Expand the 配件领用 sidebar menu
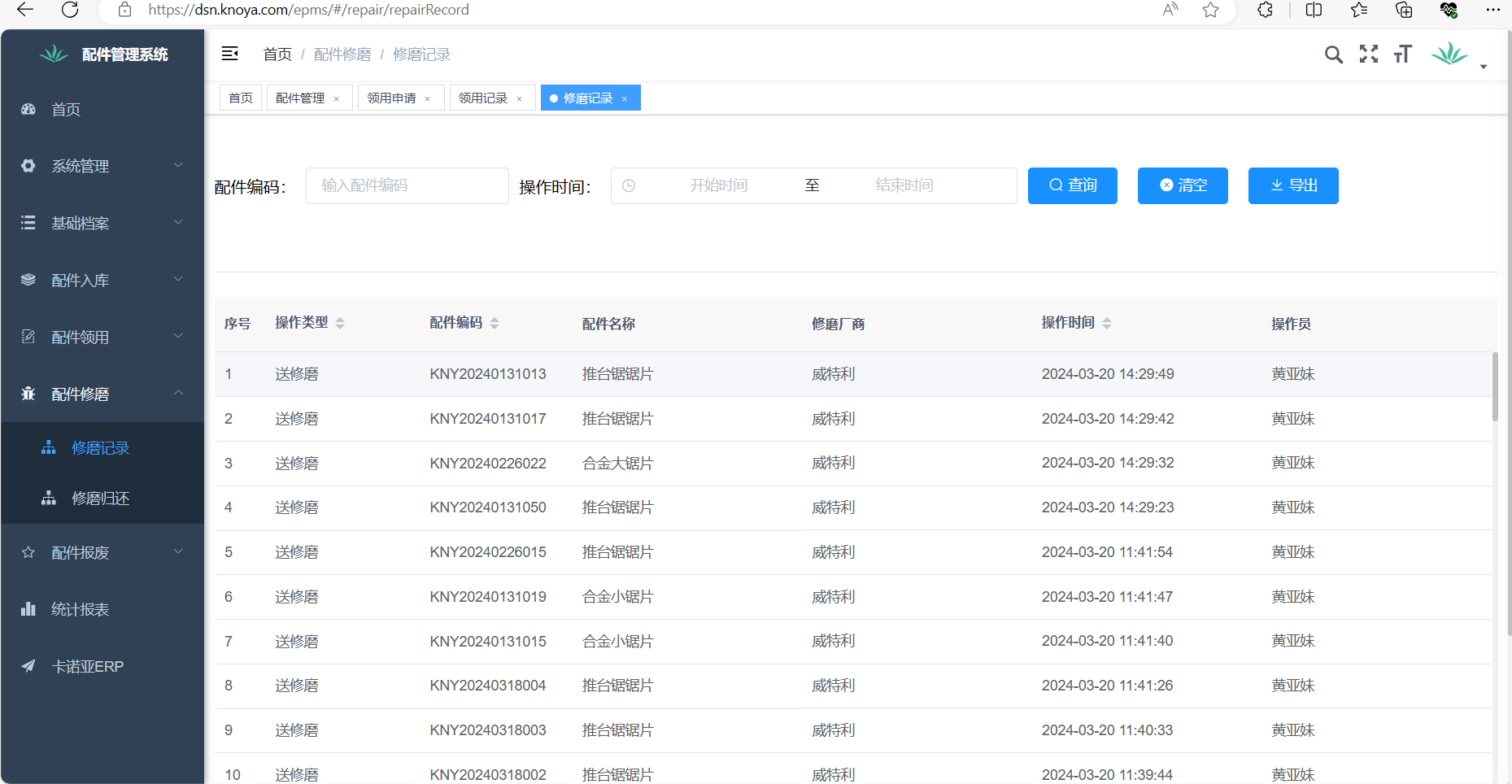 102,337
